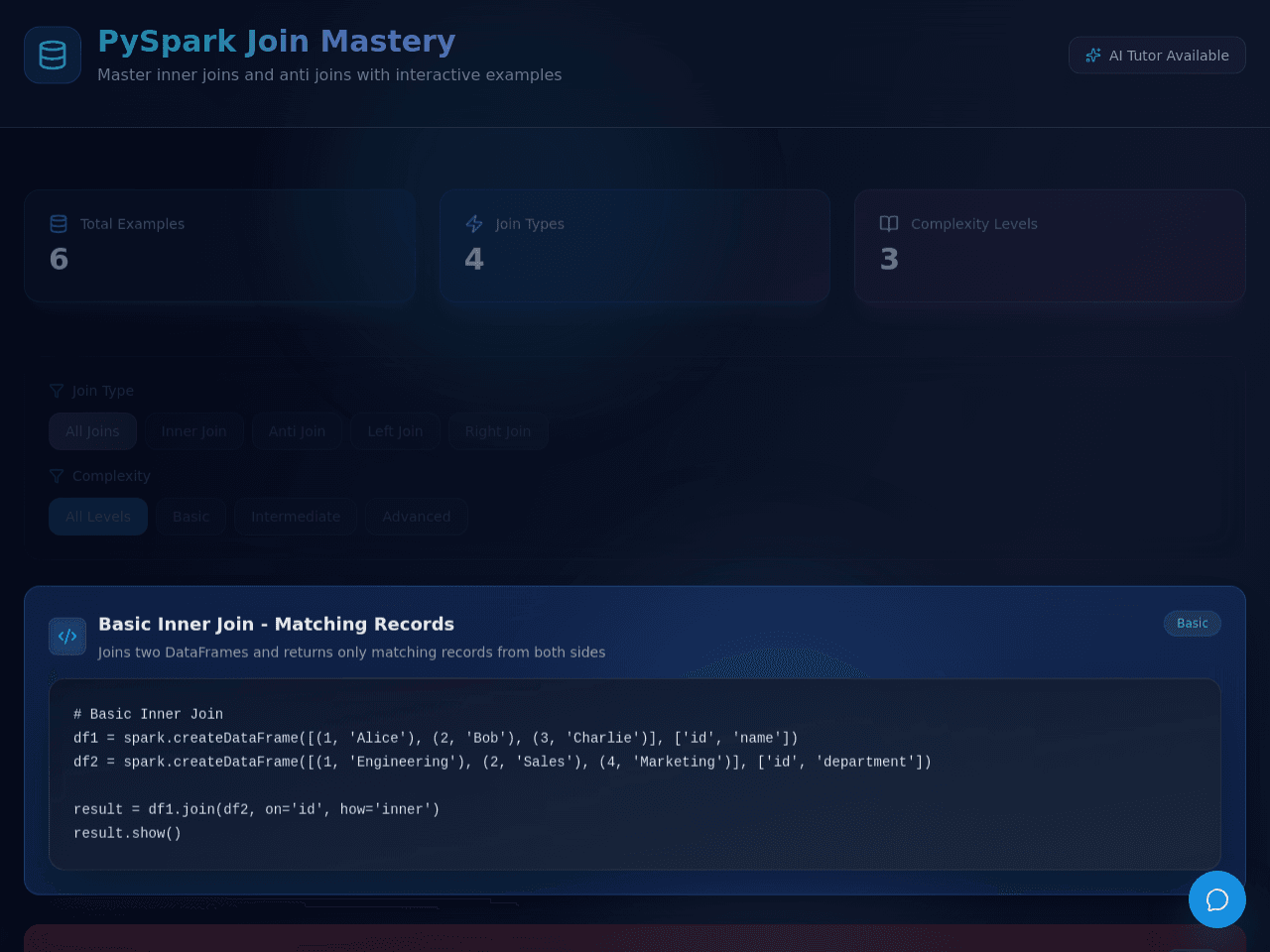Click the df1 createDataFrame code line
Screen dimensions: 1270x952
click(x=436, y=738)
